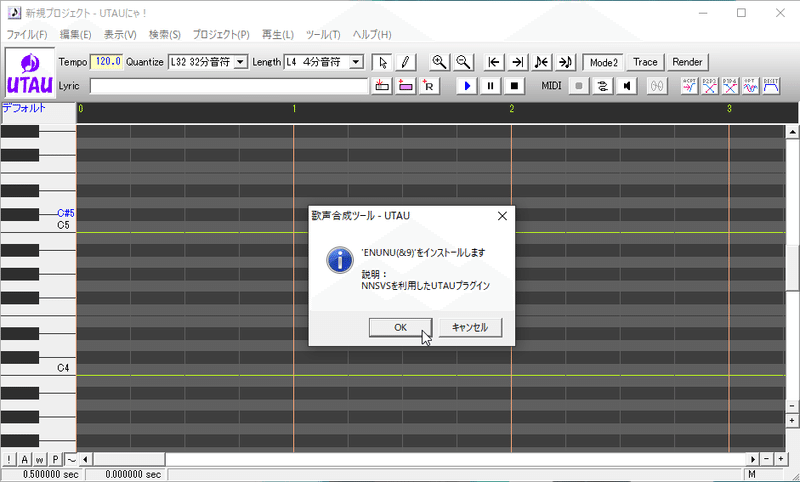Click the MIDI speaker icon
The width and height of the screenshot is (800, 482).
(627, 86)
